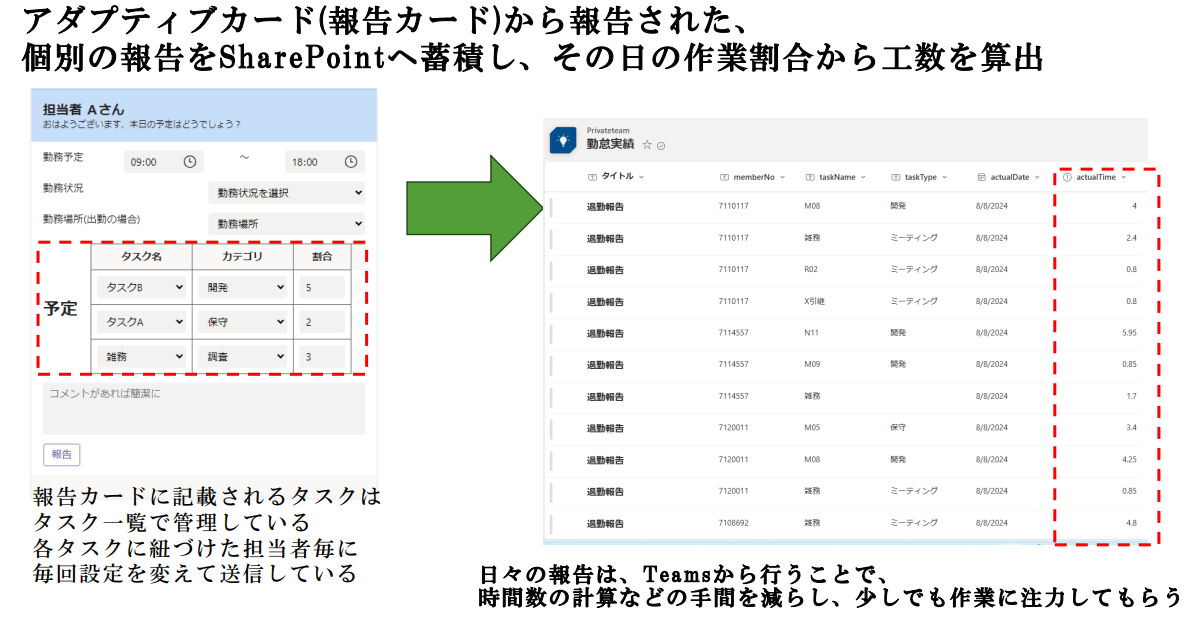Viewport: 1194px width, 619px height.
Task: Click the 09:00 start time field
Action: (164, 161)
